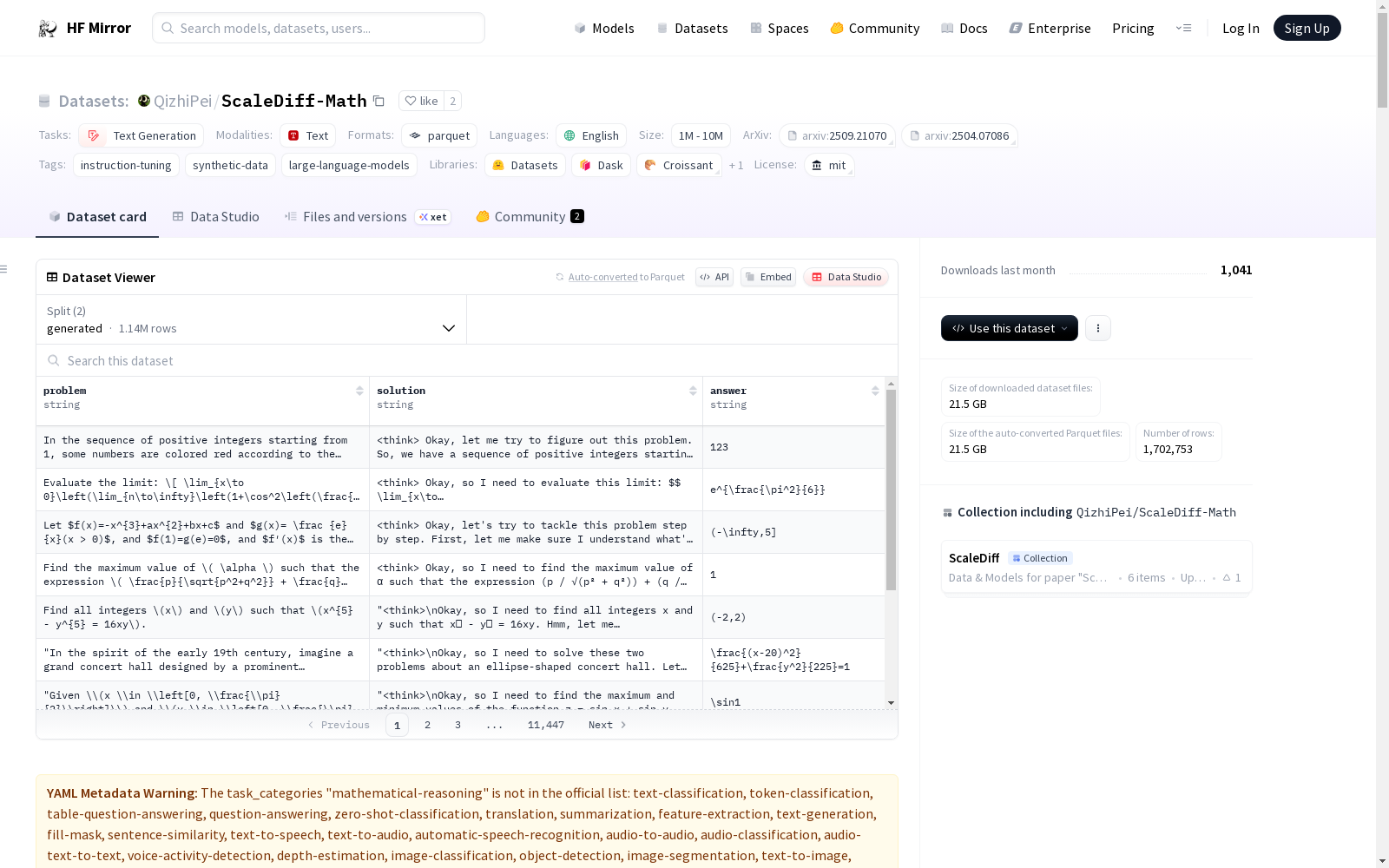Image resolution: width=1389 pixels, height=868 pixels.
Task: Open the more navigation menu icon
Action: [x=1183, y=28]
